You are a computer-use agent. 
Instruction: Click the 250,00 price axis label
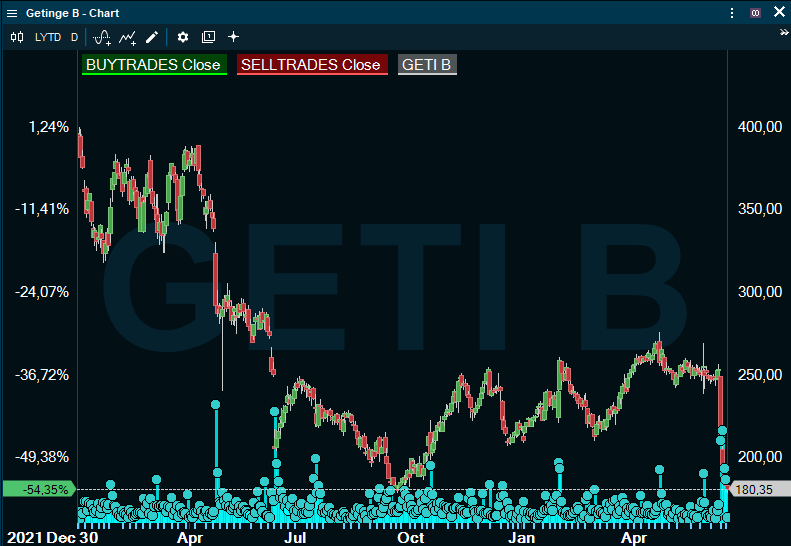(x=760, y=374)
